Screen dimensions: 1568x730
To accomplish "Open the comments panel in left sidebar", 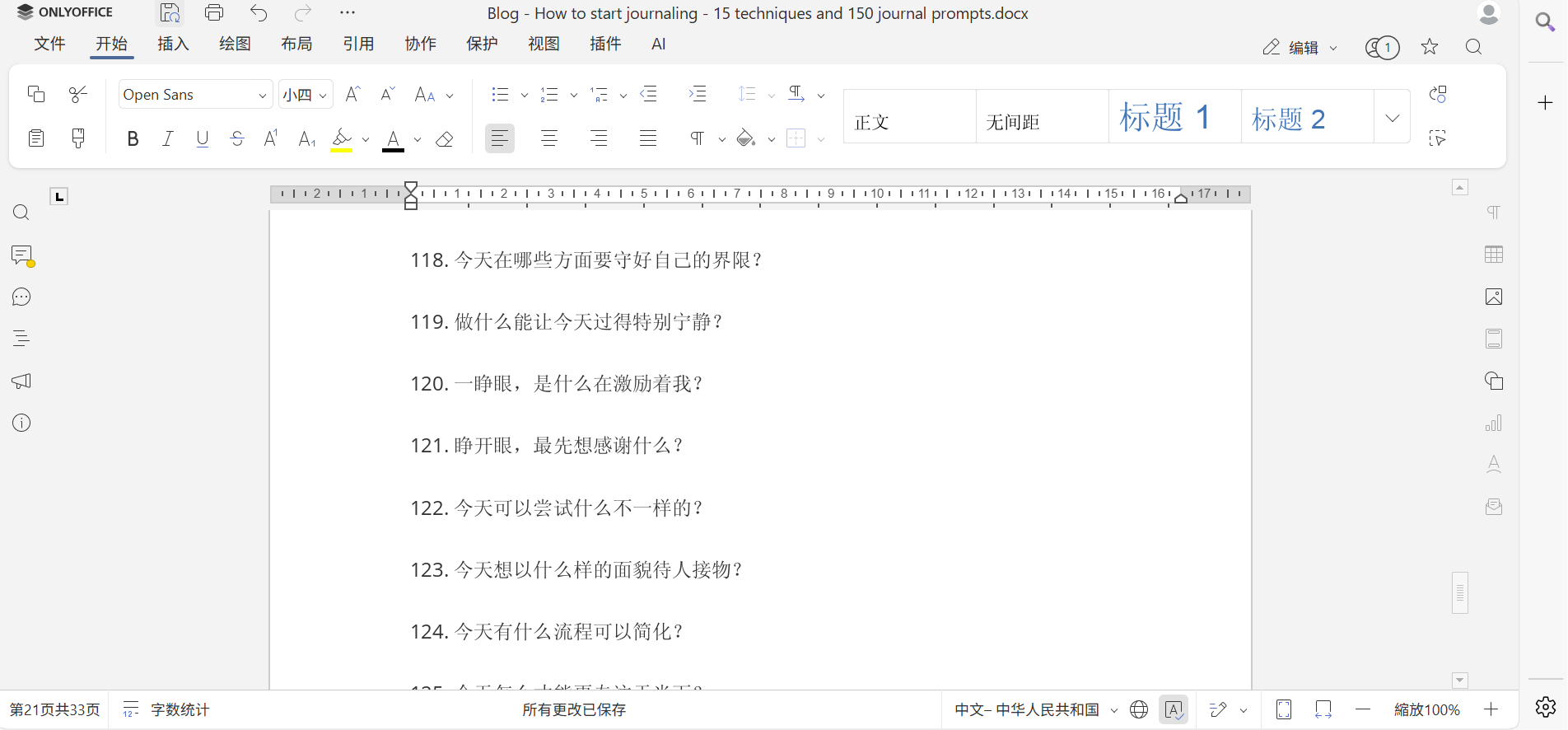I will point(21,255).
